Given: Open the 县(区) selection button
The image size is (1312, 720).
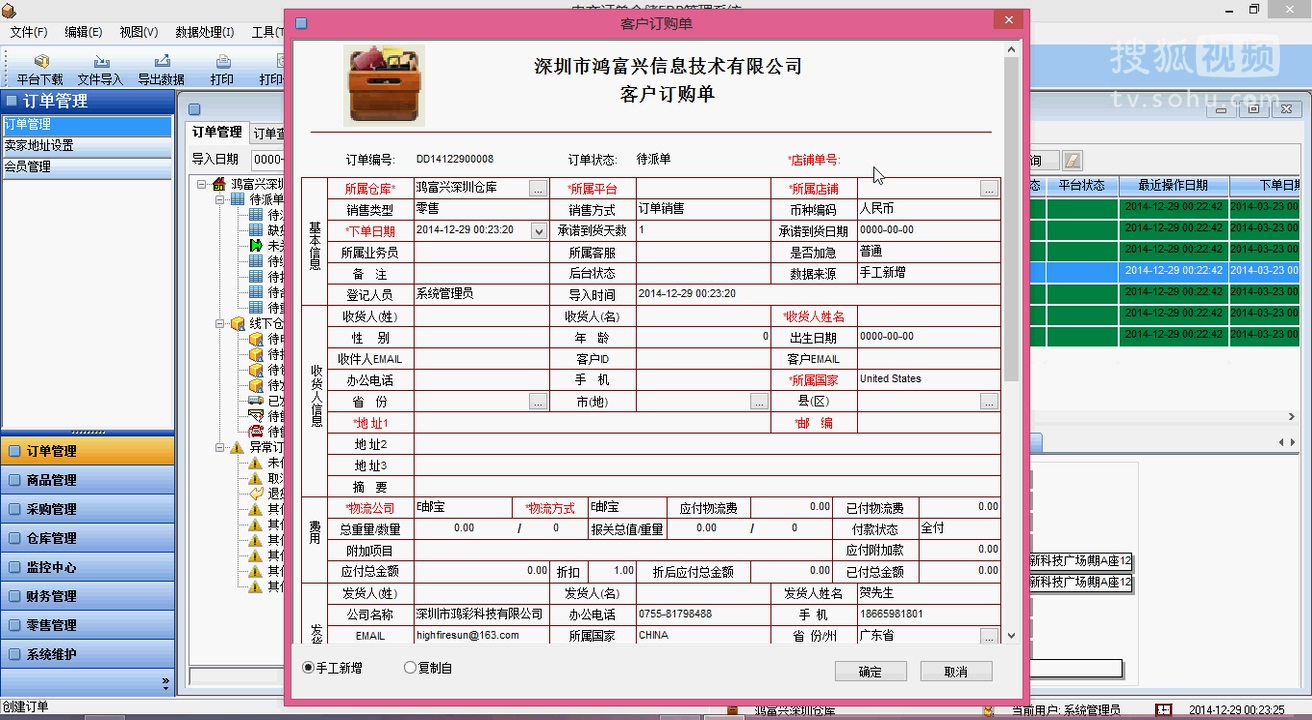Looking at the screenshot, I should (989, 401).
